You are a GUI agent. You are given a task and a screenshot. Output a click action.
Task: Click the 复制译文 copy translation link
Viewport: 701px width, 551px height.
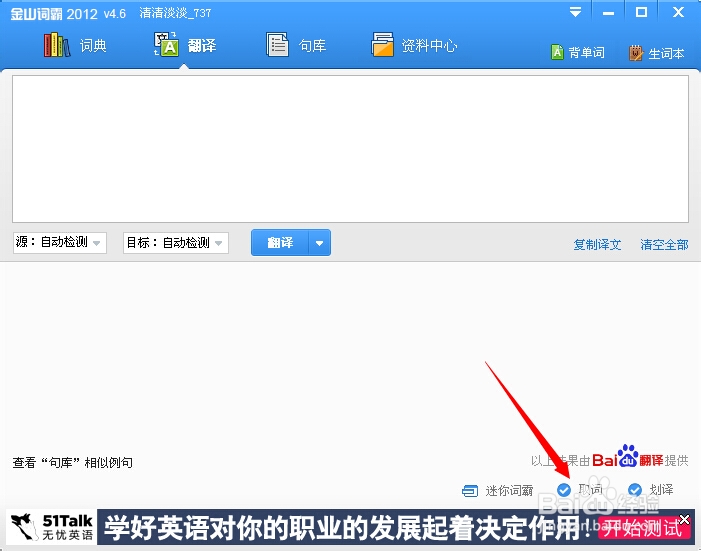[x=597, y=245]
